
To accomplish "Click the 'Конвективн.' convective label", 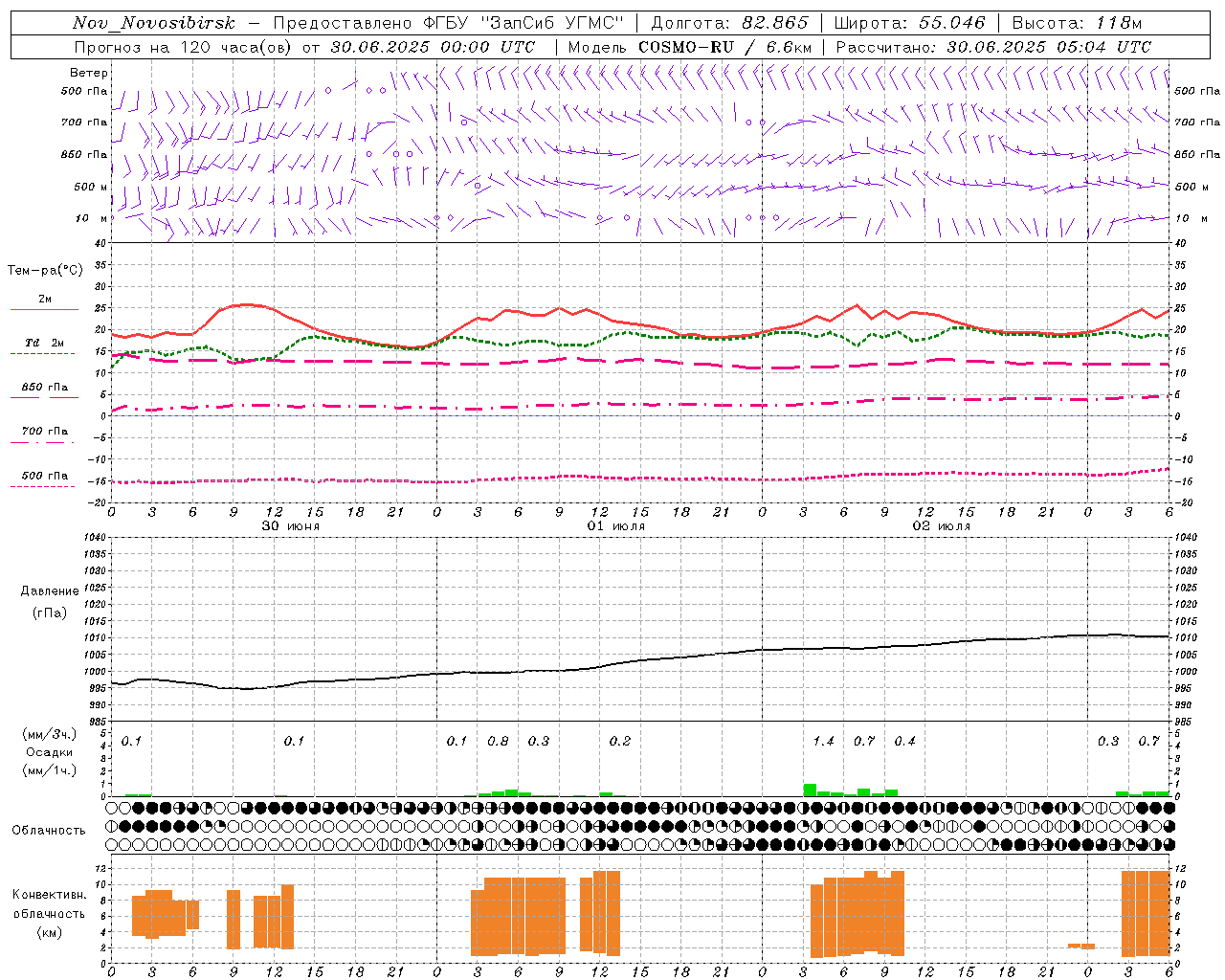I will point(49,895).
